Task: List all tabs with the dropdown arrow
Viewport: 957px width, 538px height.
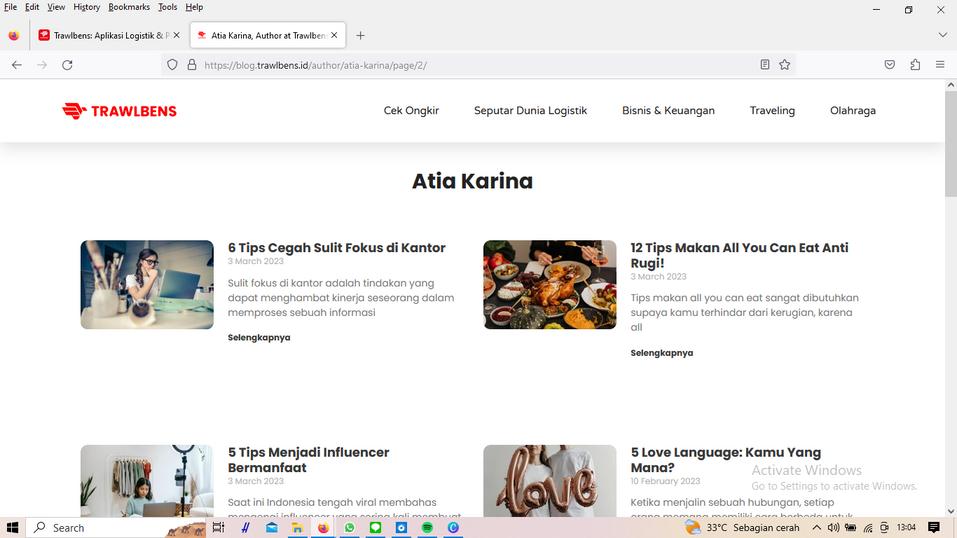Action: click(x=942, y=35)
